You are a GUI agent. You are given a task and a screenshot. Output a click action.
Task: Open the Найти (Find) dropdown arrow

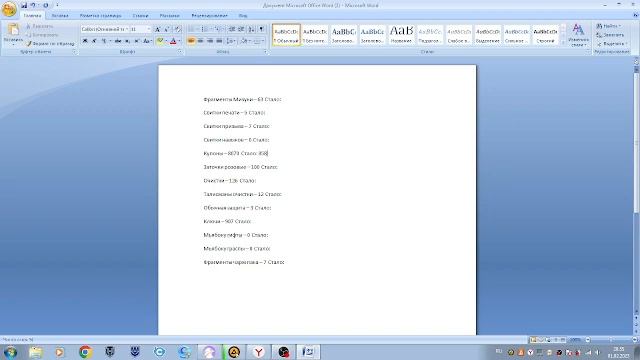620,26
